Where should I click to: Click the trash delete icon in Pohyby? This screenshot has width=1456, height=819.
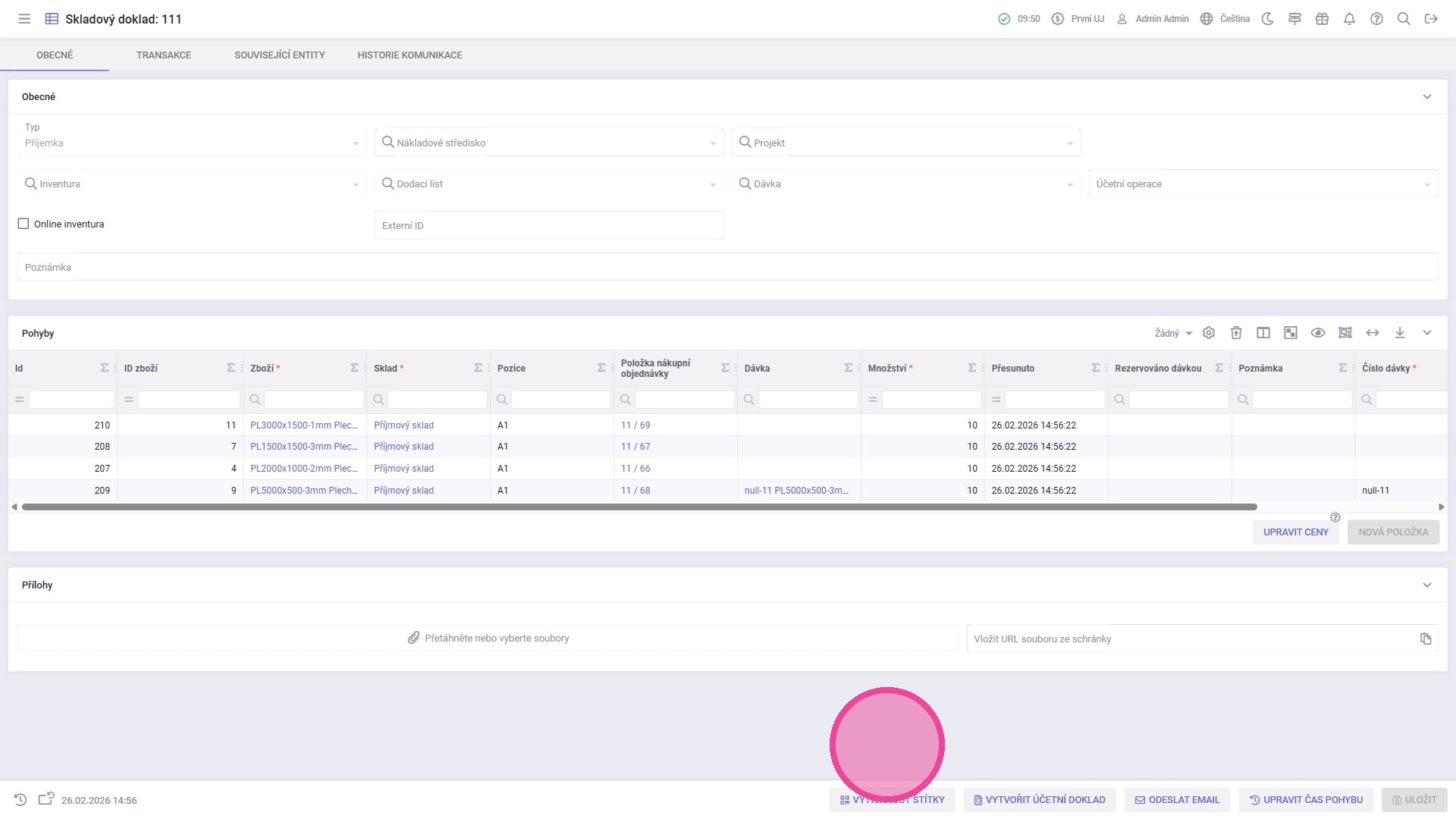pyautogui.click(x=1236, y=333)
